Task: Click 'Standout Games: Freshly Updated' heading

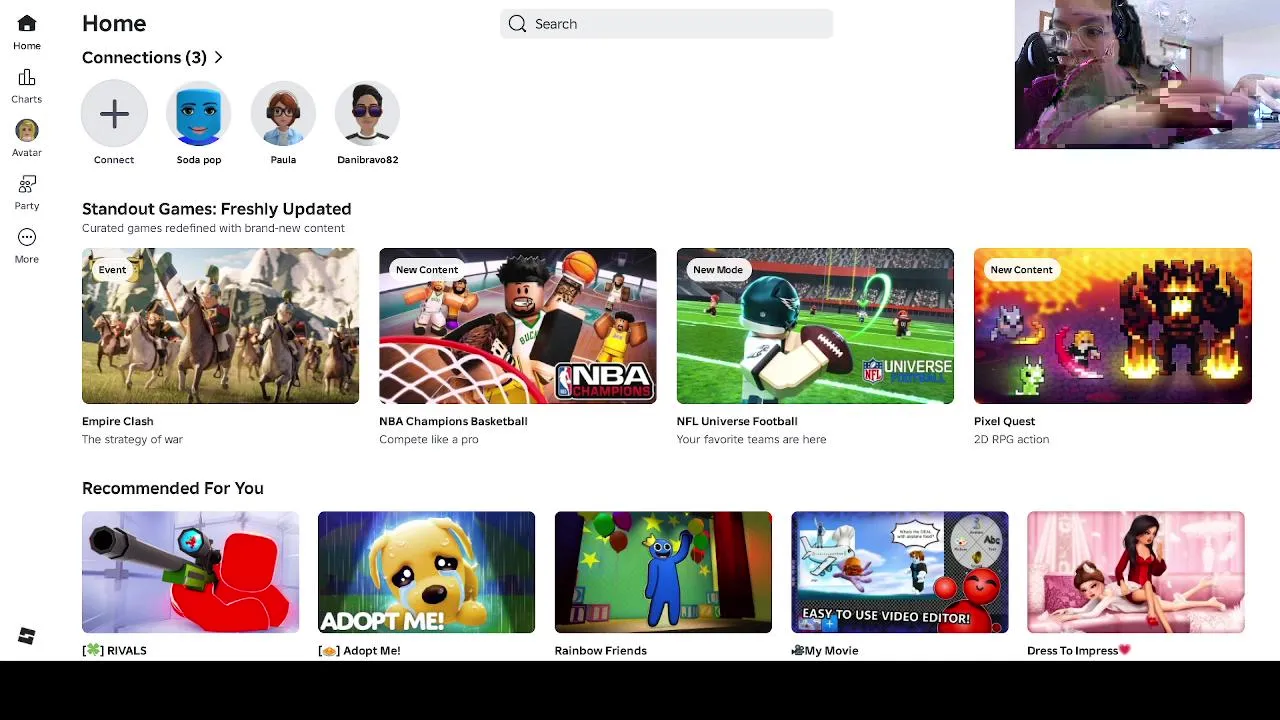Action: point(217,209)
